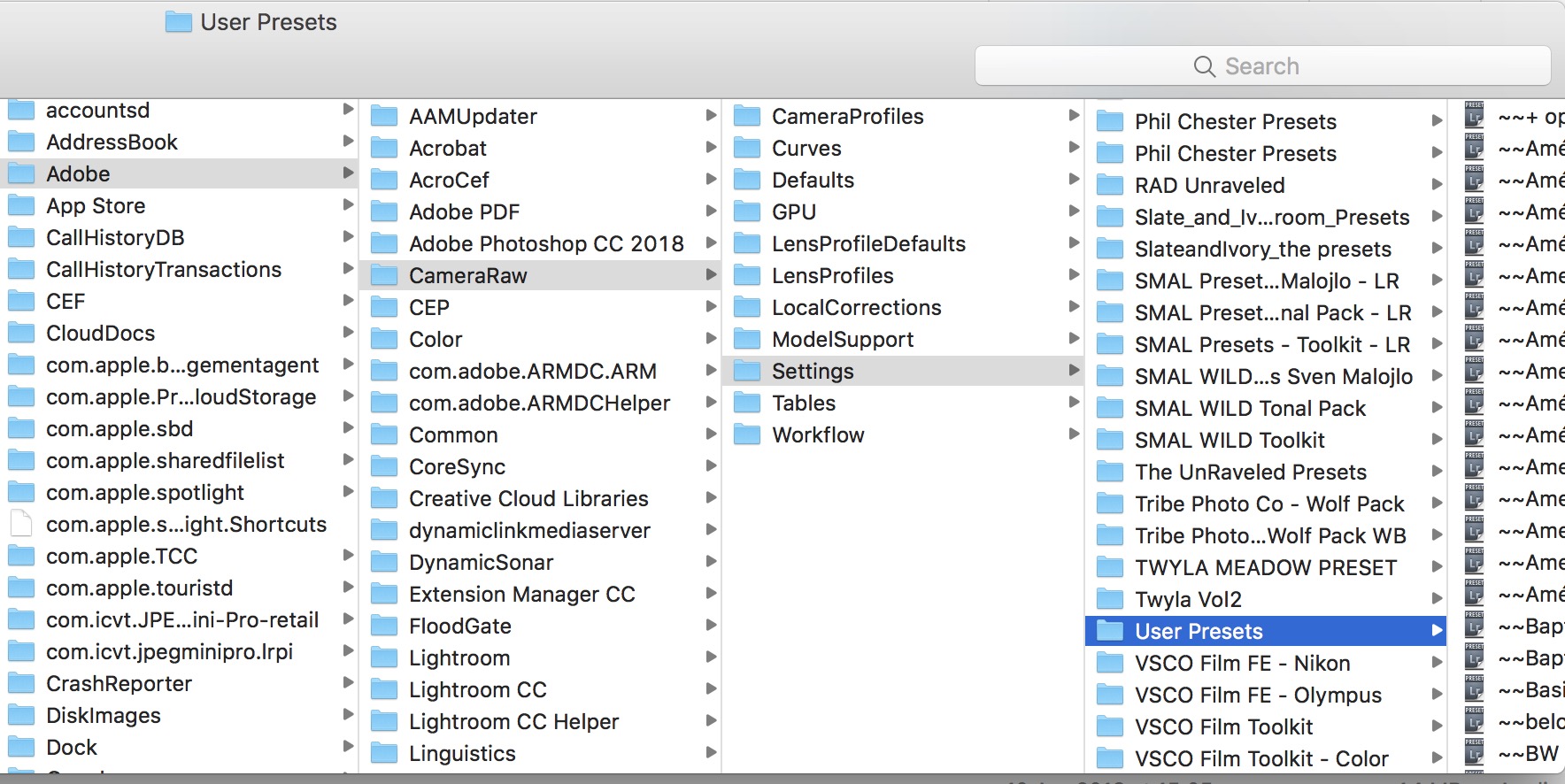This screenshot has height=784, width=1565.
Task: Select the Adobe folder icon
Action: (x=21, y=173)
